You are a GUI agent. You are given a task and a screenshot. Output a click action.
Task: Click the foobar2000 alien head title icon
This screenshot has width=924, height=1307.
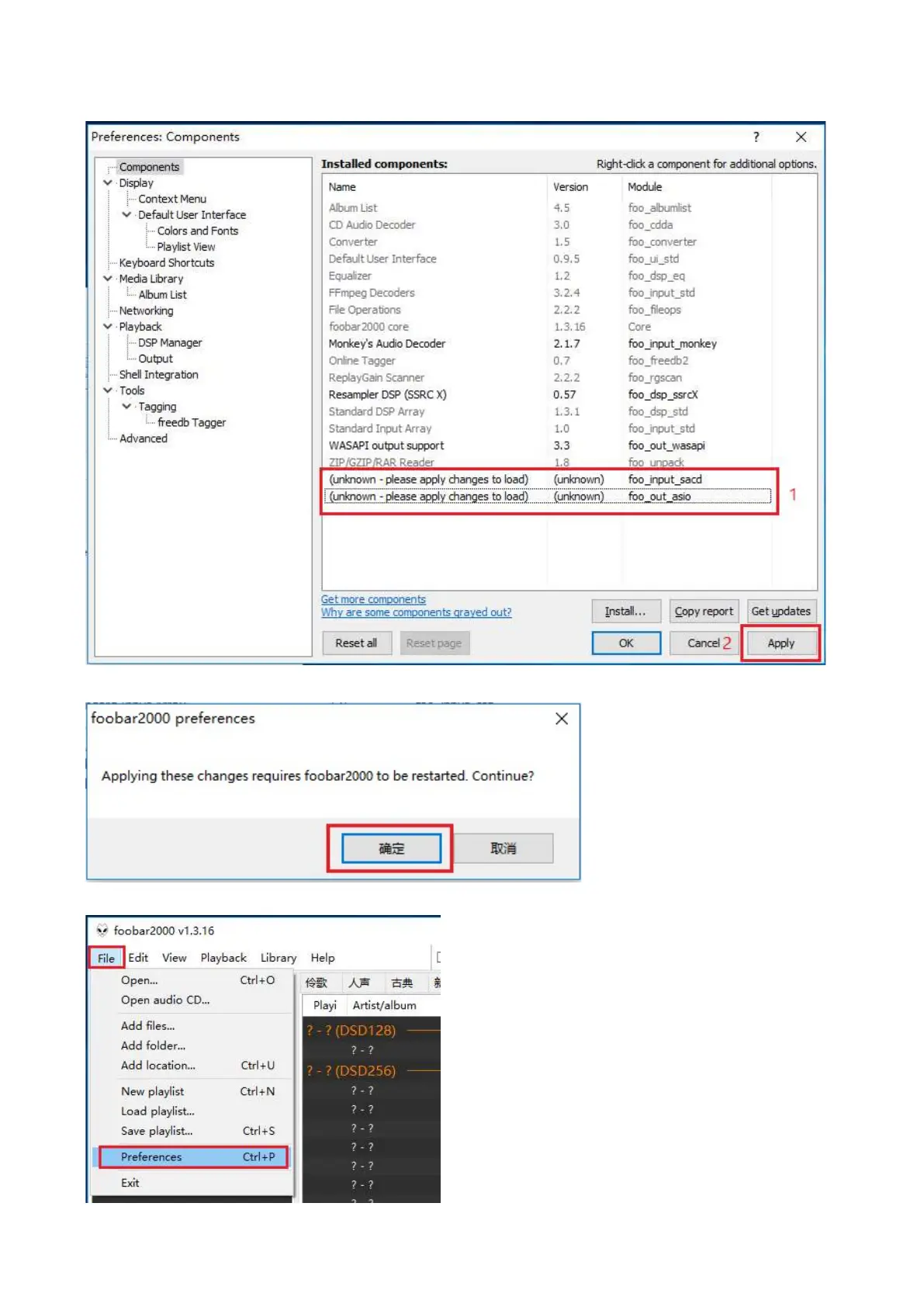(x=102, y=930)
